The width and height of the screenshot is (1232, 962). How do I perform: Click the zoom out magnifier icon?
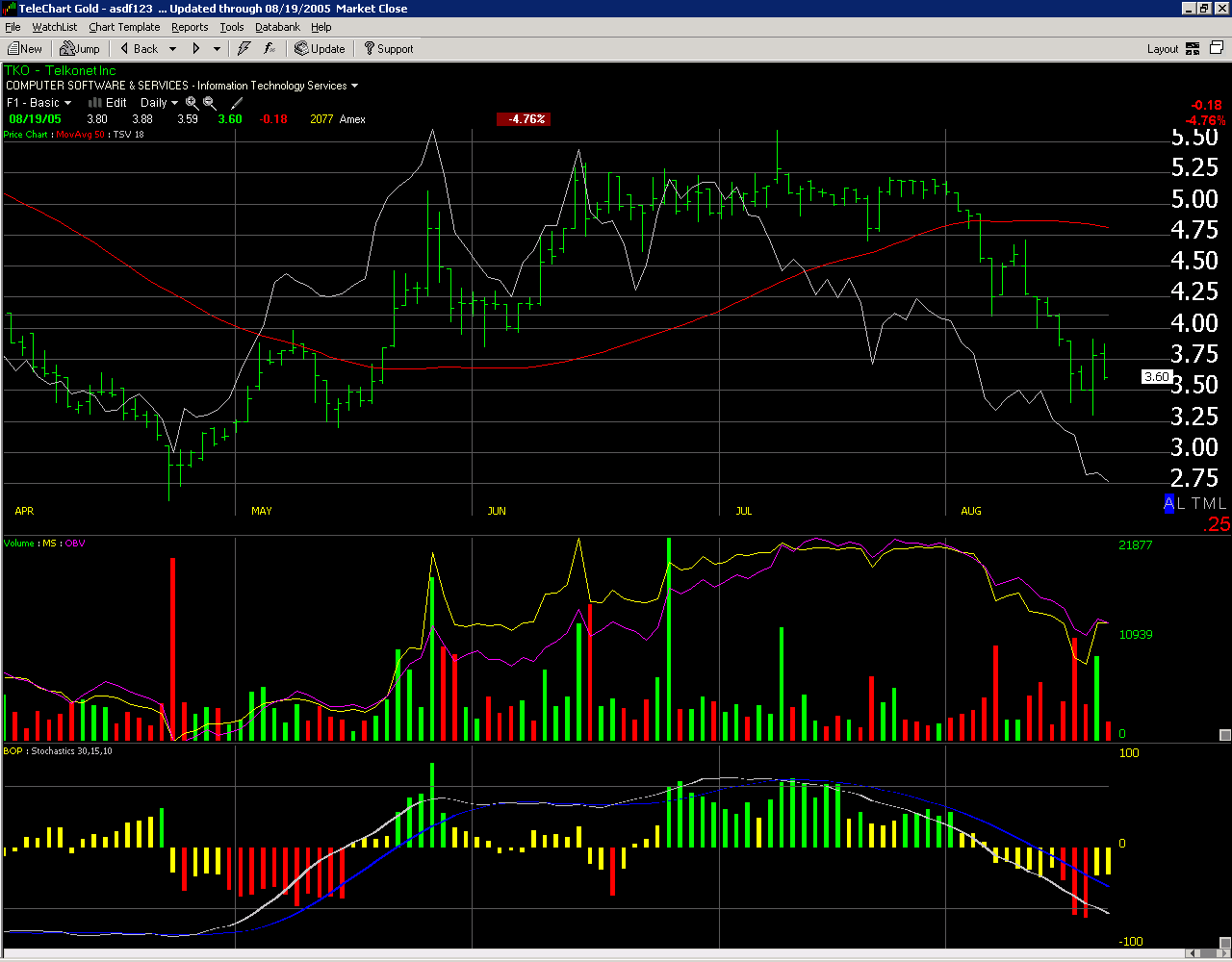[209, 103]
